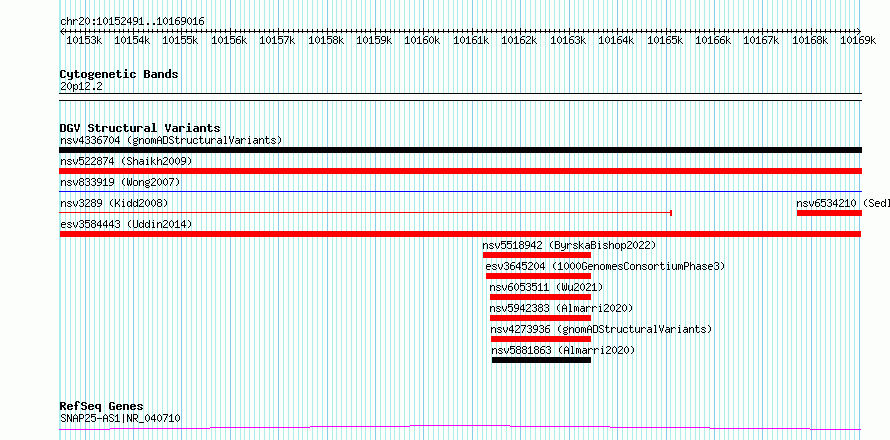Click the nsv6534210 variant label

pyautogui.click(x=842, y=203)
